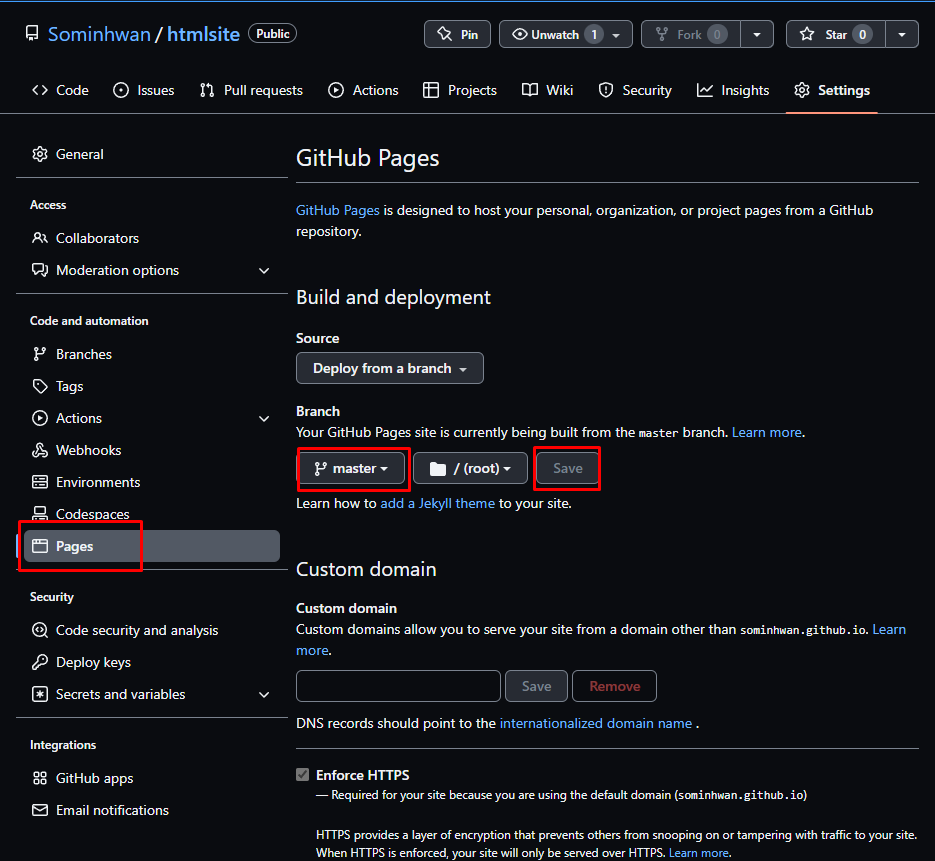This screenshot has width=935, height=861.
Task: Click the Collaborators people icon
Action: (40, 238)
